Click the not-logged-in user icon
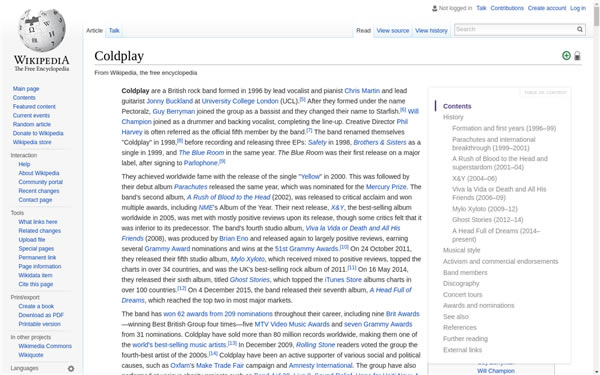The height and width of the screenshot is (375, 600). point(434,8)
